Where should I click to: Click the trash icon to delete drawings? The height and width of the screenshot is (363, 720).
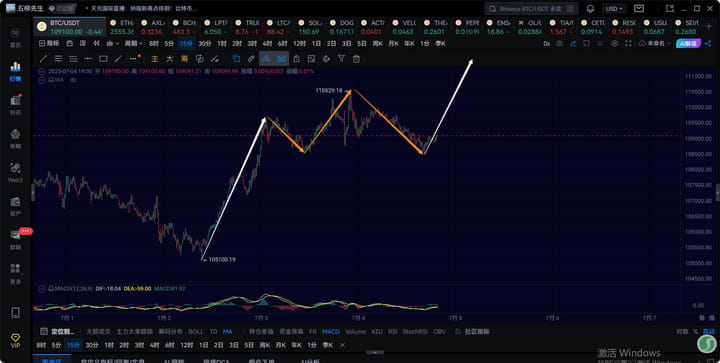click(x=356, y=59)
